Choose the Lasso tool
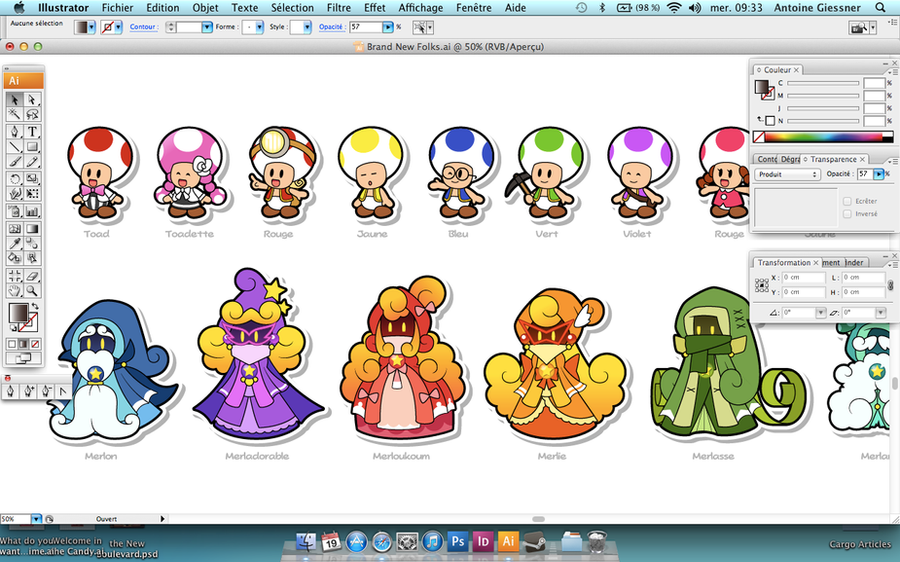900x562 pixels. (32, 115)
